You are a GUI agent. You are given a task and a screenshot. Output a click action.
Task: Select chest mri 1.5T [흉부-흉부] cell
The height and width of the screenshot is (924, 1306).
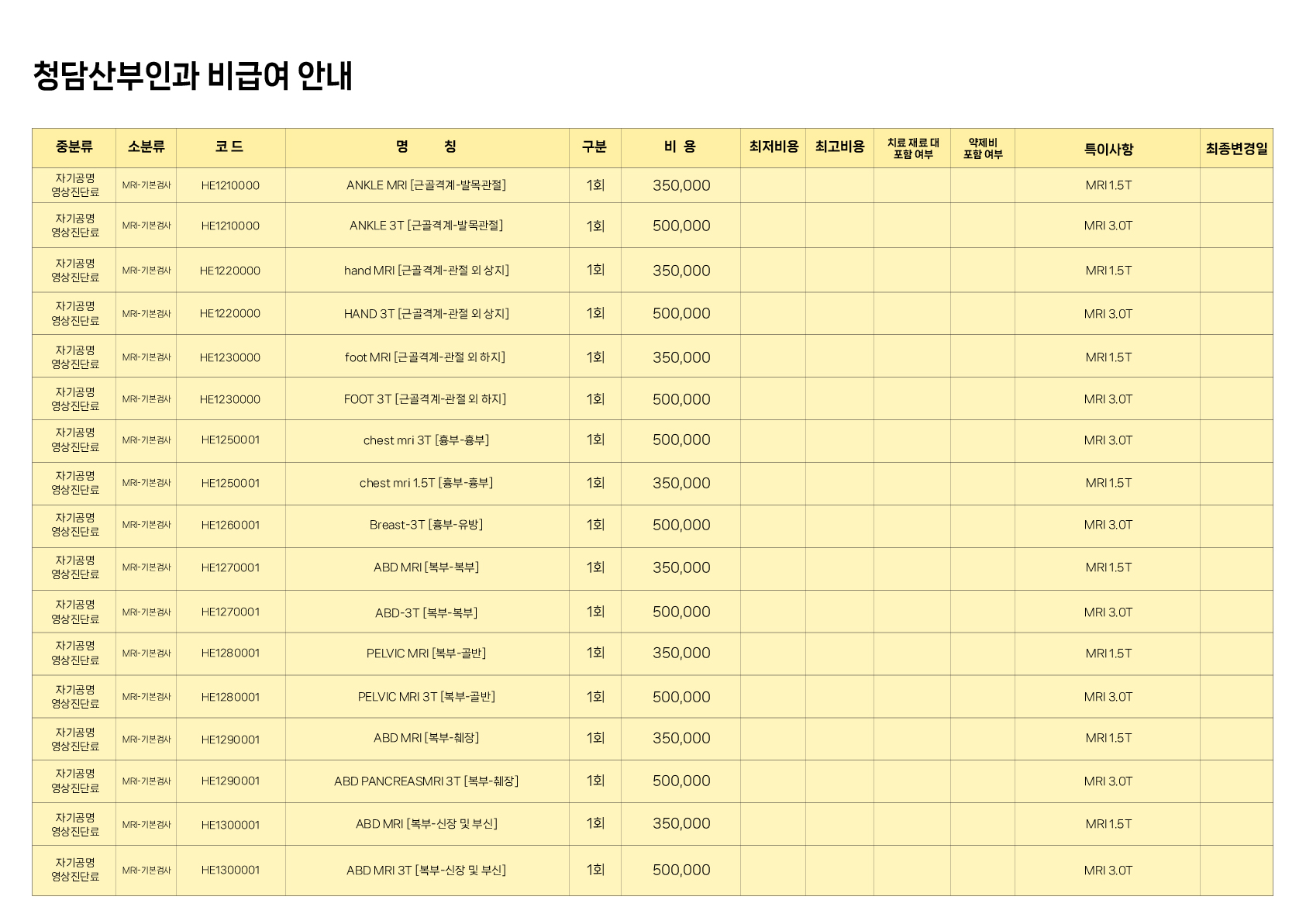pyautogui.click(x=426, y=483)
